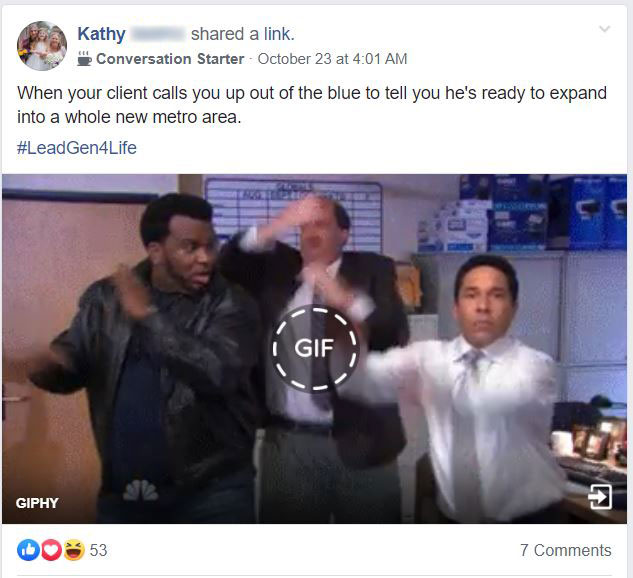633x578 pixels.
Task: Click the open-link arrow icon on the GIF
Action: coord(600,496)
